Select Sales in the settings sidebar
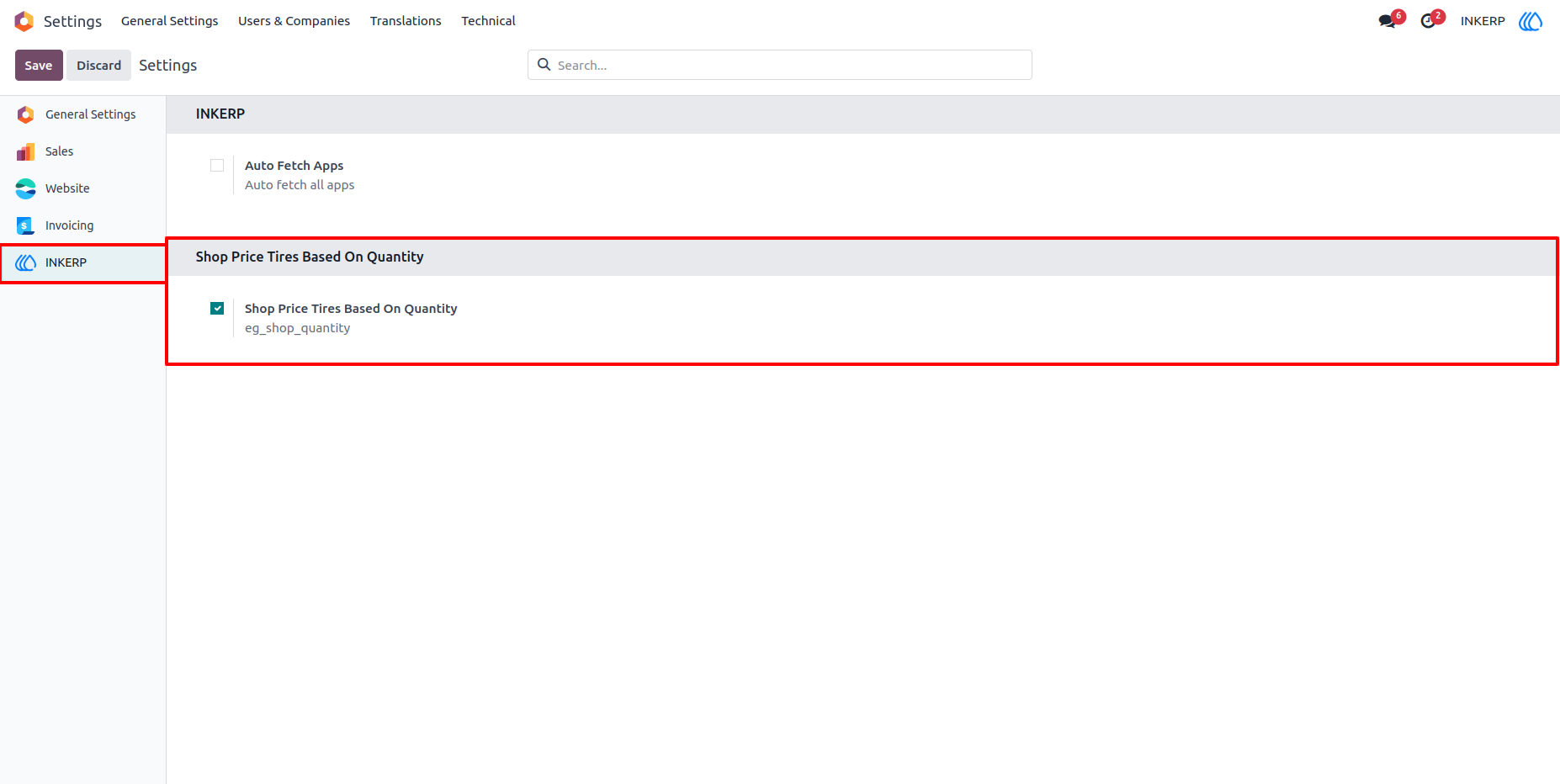The width and height of the screenshot is (1560, 784). click(59, 151)
